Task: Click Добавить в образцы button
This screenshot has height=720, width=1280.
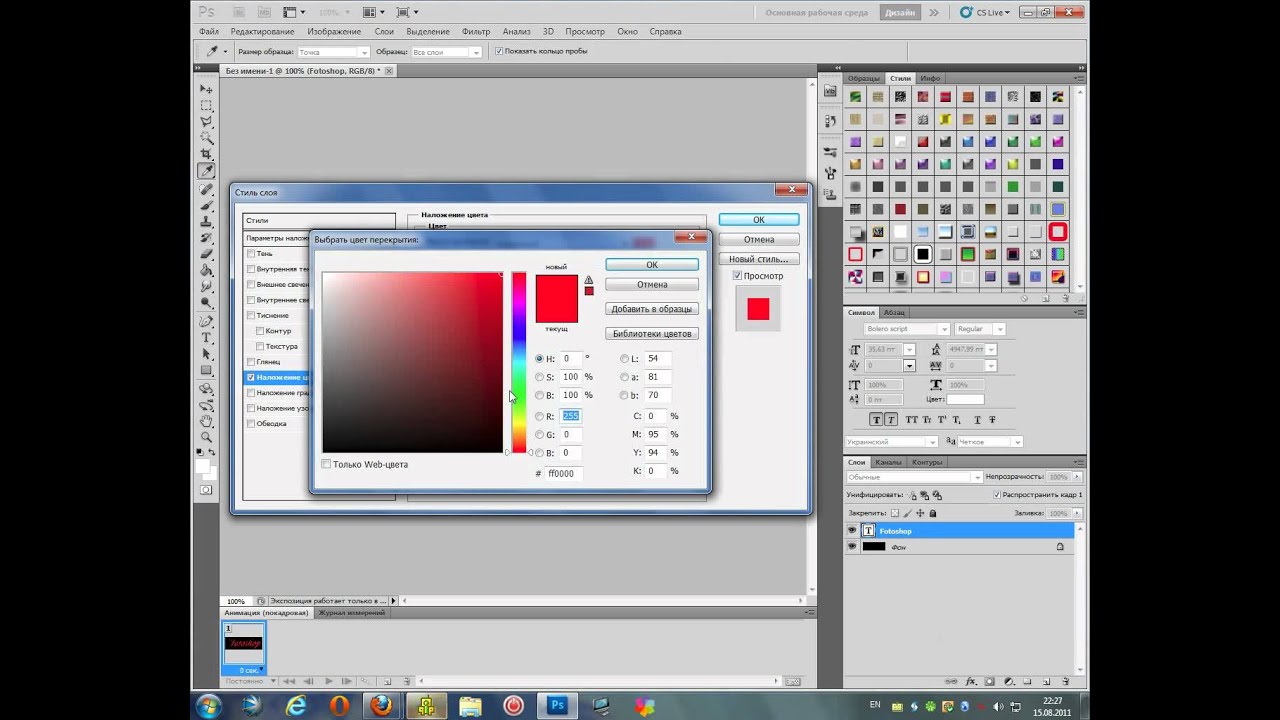Action: 652,309
